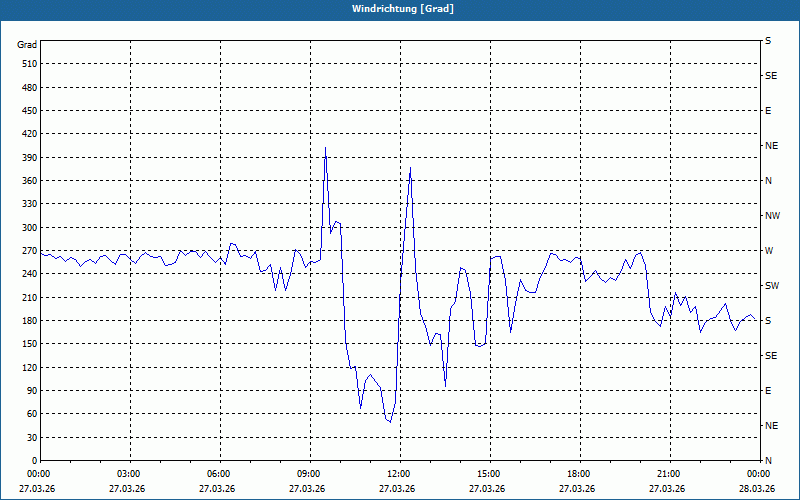
Task: Click the 90 degree axis label
Action: pos(32,391)
